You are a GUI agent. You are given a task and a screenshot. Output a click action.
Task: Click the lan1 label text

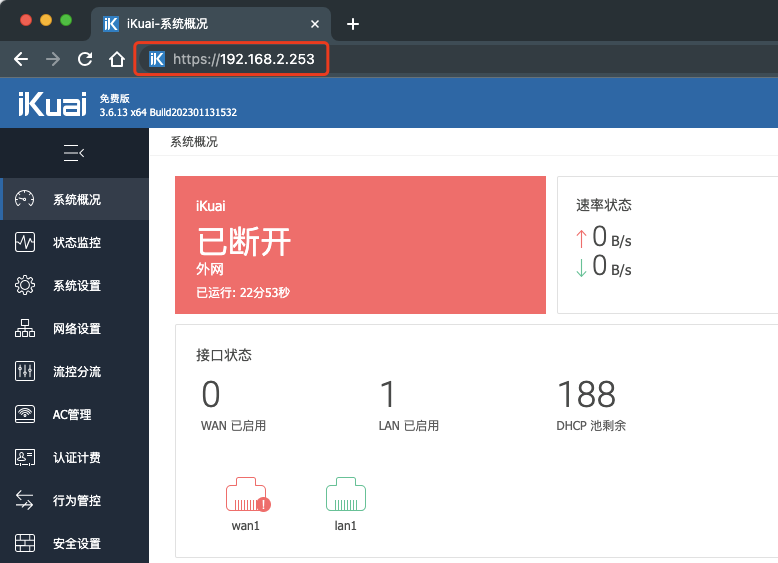(x=345, y=525)
